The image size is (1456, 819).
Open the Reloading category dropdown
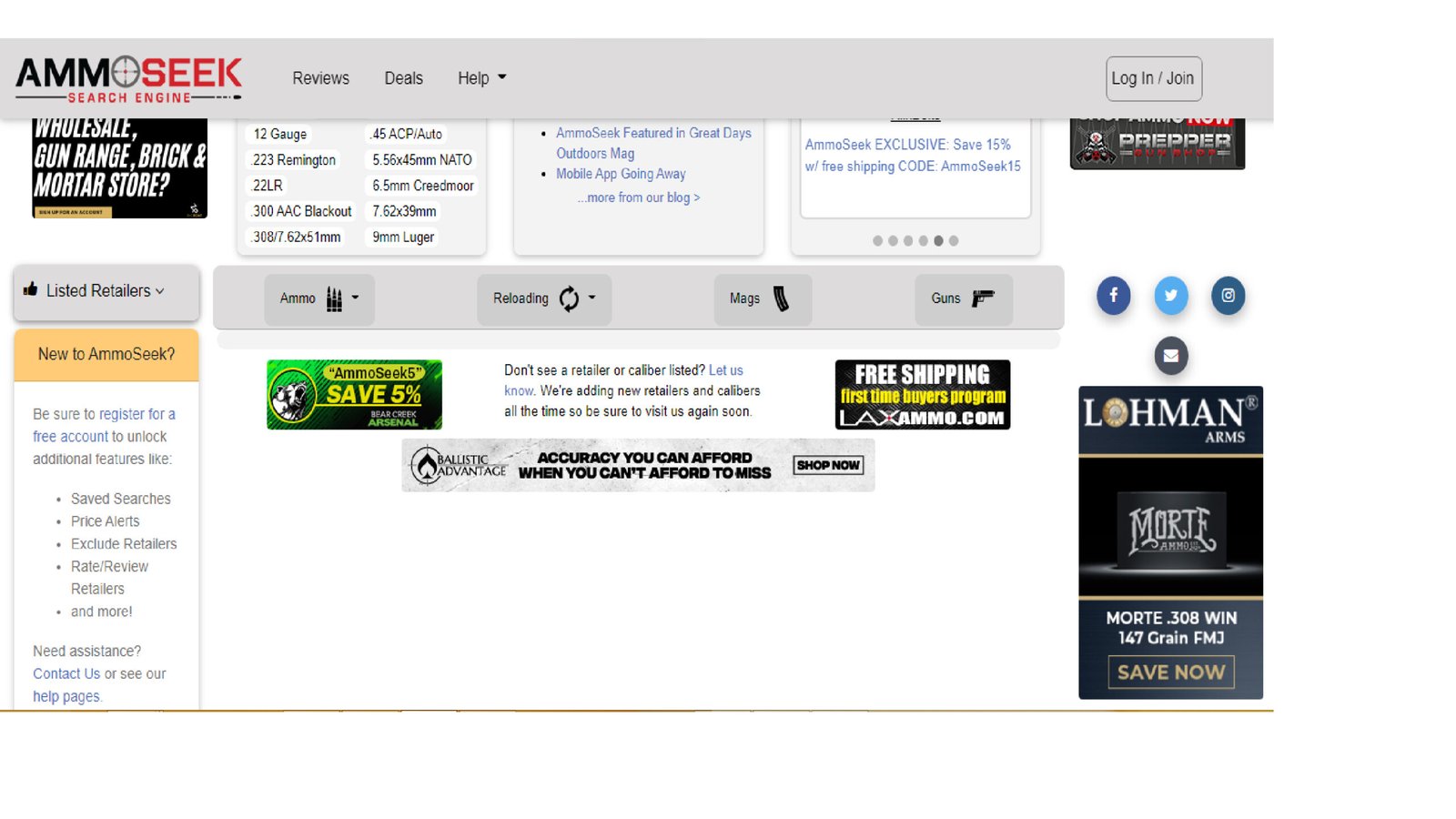(544, 298)
